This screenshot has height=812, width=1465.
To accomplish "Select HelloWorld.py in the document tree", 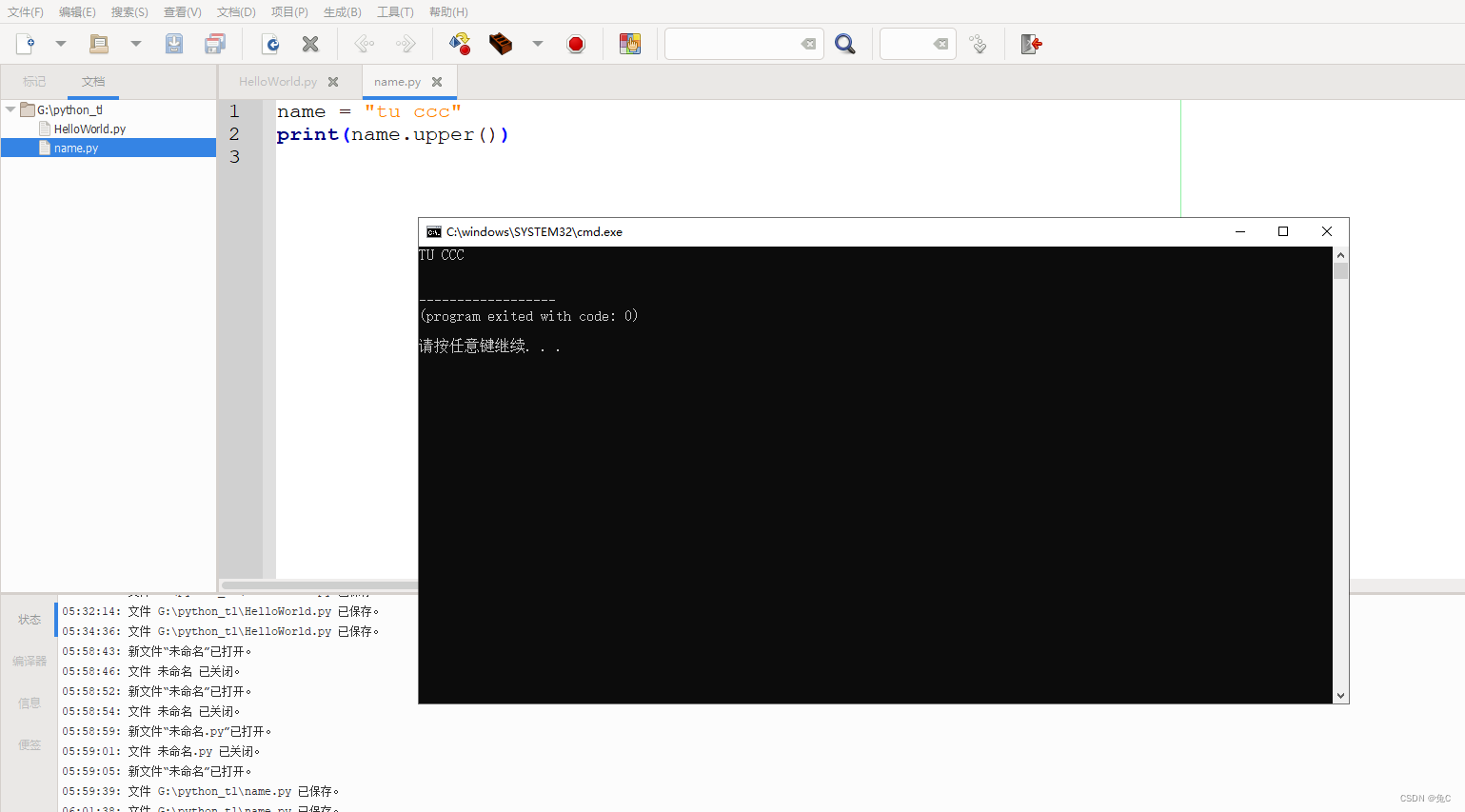I will (x=89, y=129).
